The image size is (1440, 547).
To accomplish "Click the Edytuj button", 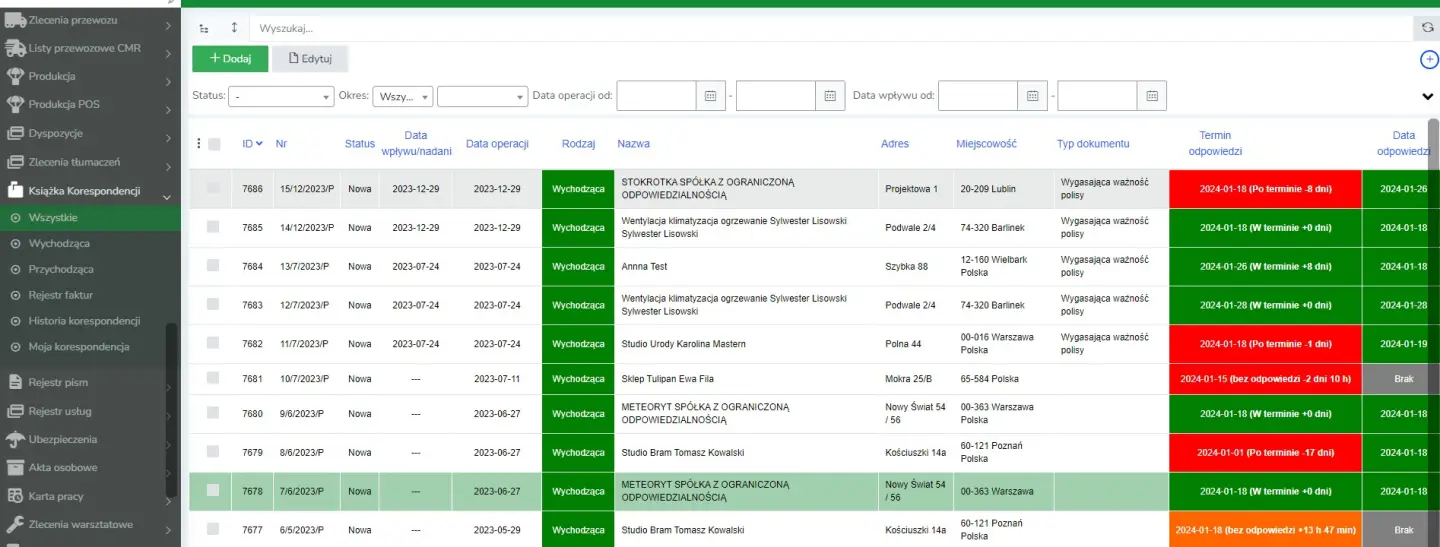I will (310, 59).
